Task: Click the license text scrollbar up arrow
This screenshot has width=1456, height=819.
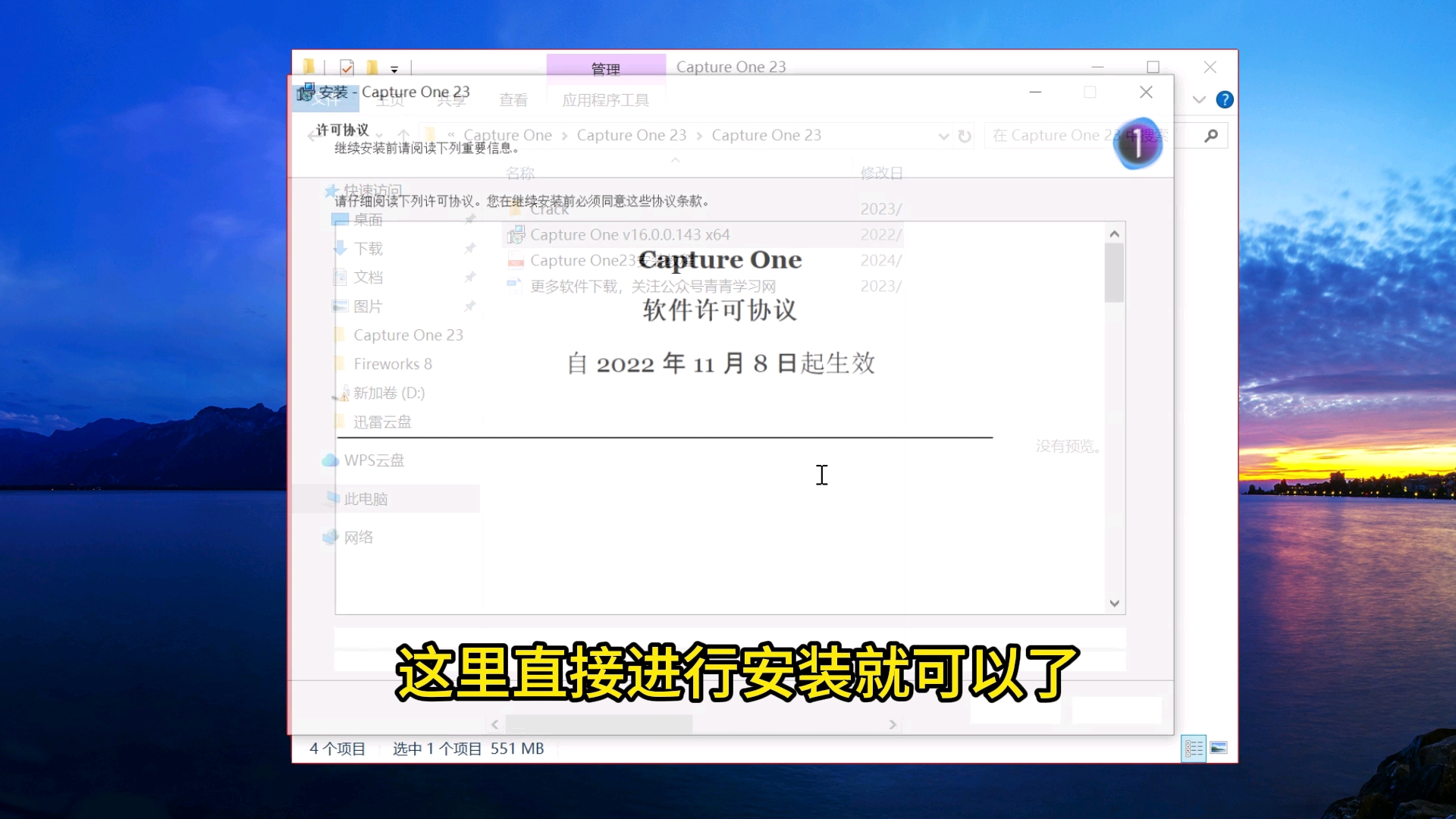Action: 1114,234
